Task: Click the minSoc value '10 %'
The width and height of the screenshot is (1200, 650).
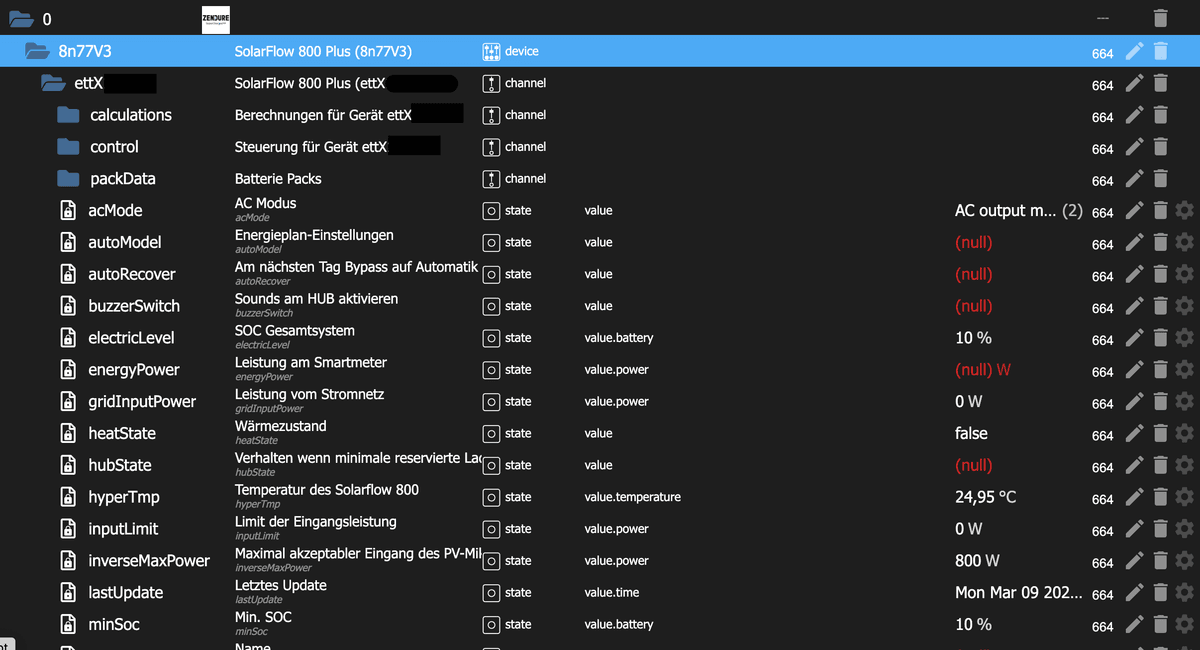Action: point(973,624)
